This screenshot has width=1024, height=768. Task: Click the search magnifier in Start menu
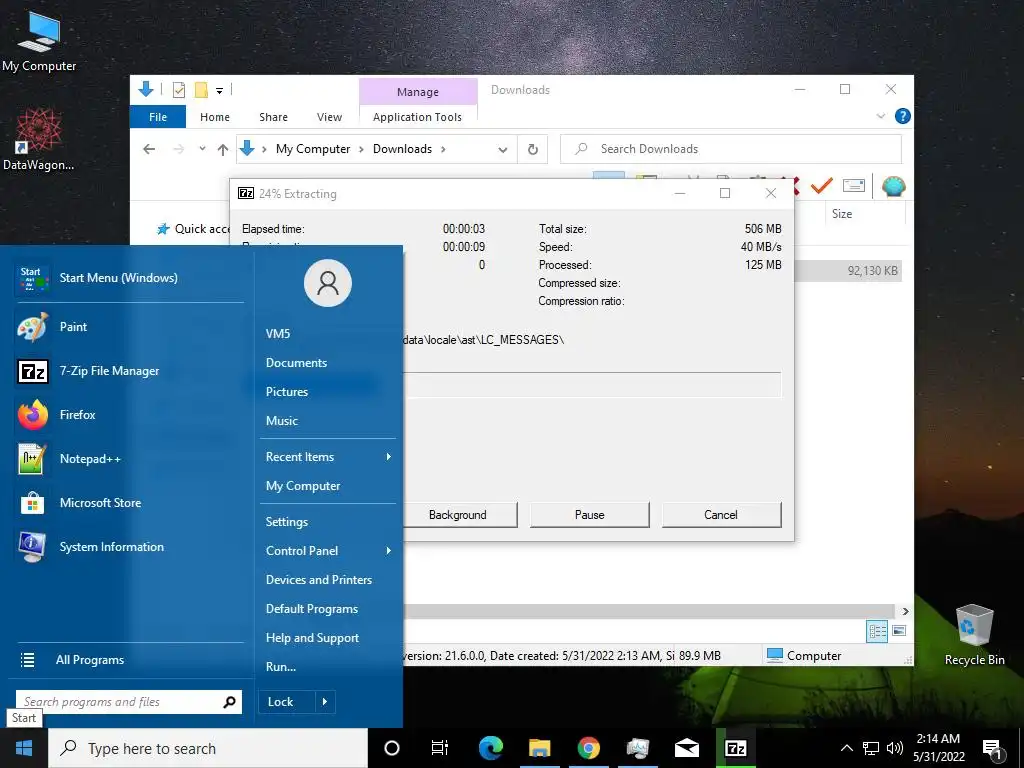tap(229, 702)
